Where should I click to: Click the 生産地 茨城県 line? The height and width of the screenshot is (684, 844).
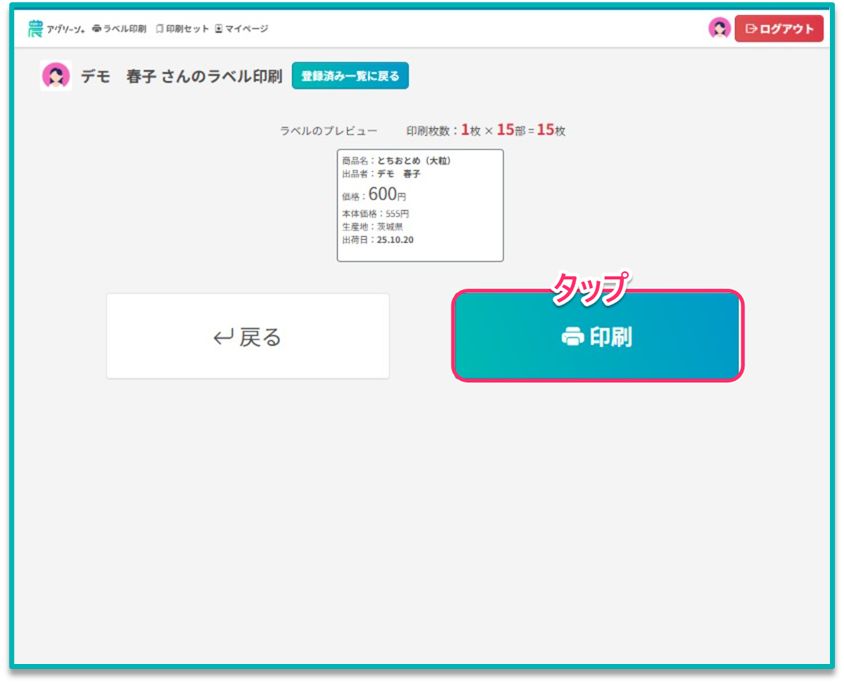pyautogui.click(x=372, y=227)
